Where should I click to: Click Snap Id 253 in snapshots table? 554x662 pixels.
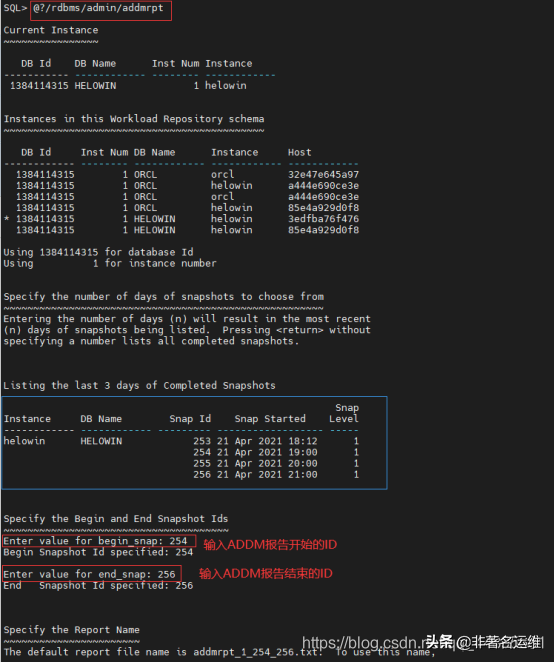[x=202, y=441]
